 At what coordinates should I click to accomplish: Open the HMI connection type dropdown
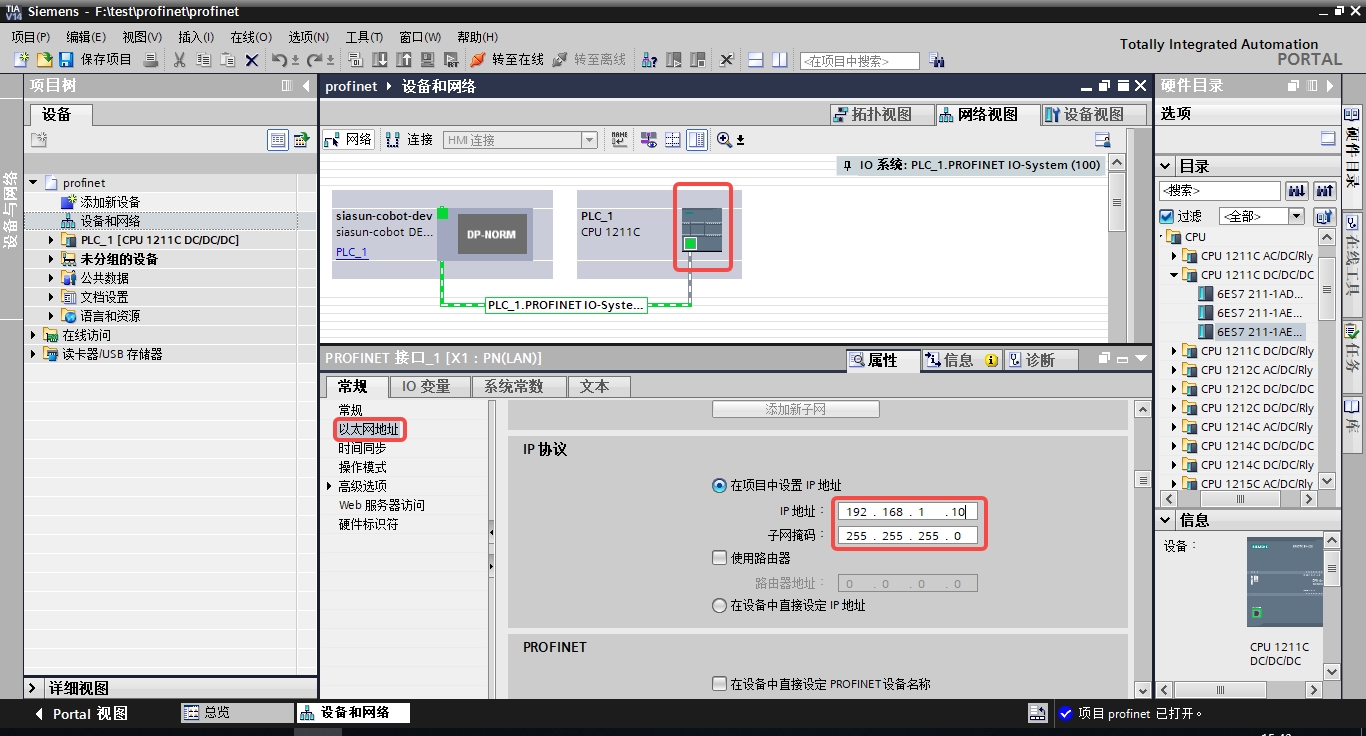[589, 140]
